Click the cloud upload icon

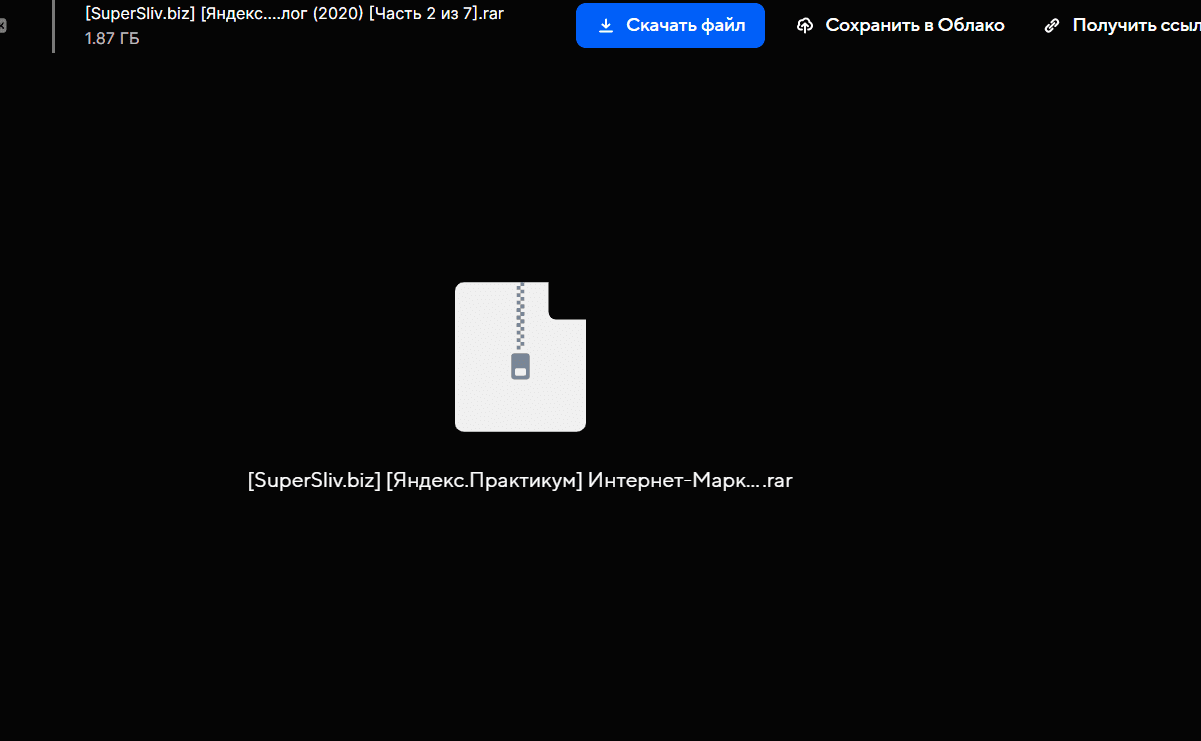[x=805, y=25]
